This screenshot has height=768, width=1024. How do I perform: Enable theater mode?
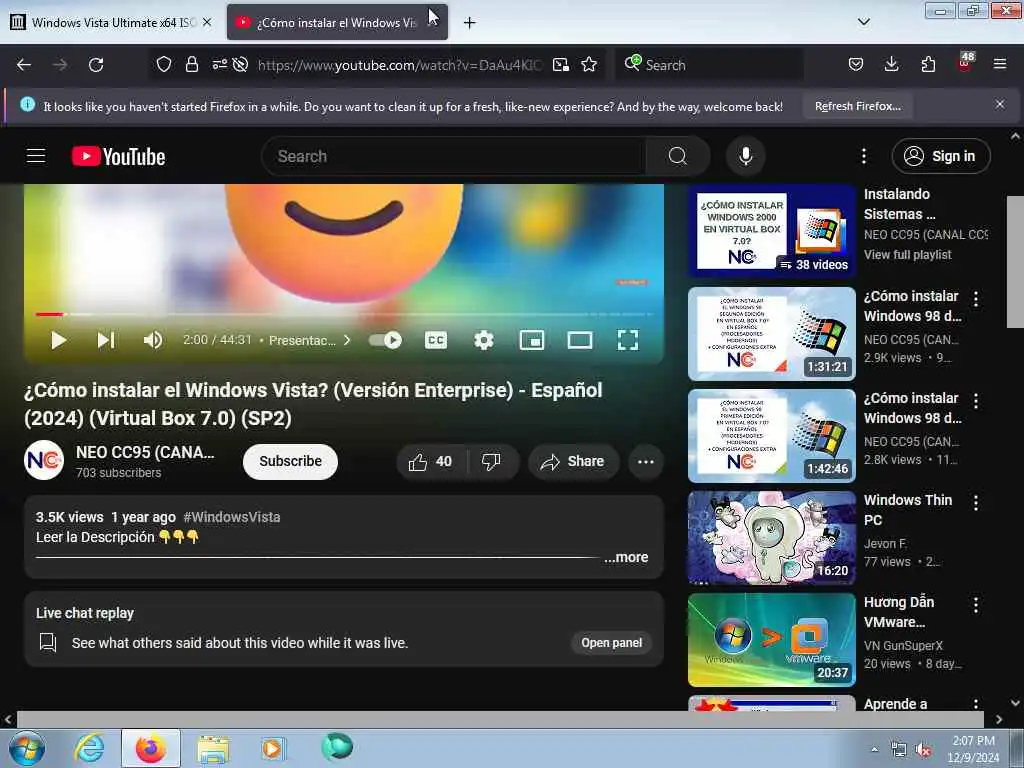pyautogui.click(x=579, y=340)
